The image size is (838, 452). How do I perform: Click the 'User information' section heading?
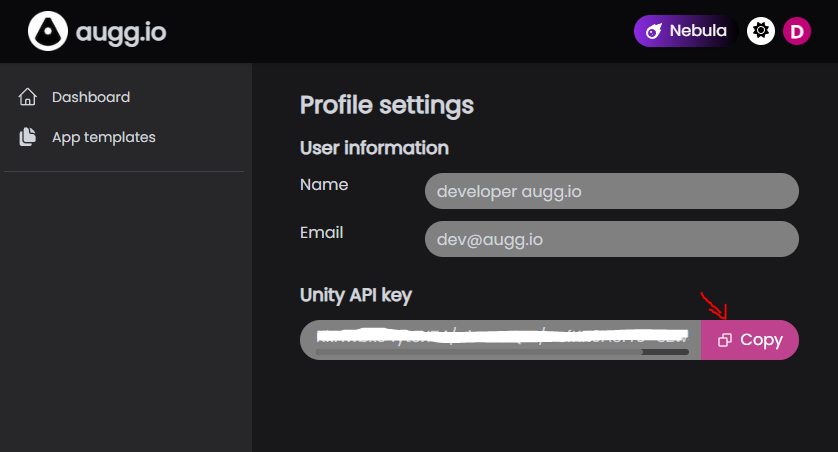374,148
